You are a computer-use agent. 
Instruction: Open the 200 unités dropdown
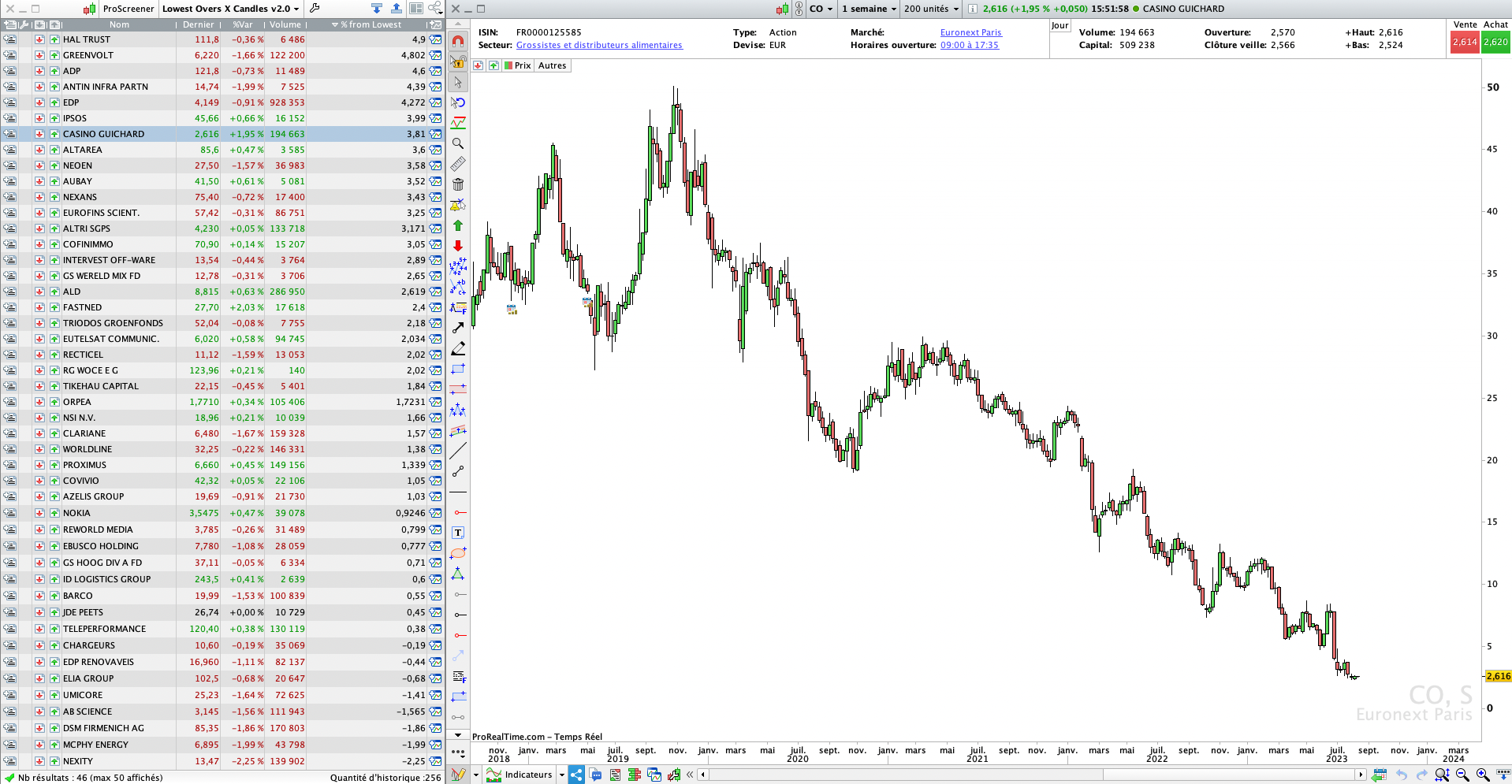931,9
